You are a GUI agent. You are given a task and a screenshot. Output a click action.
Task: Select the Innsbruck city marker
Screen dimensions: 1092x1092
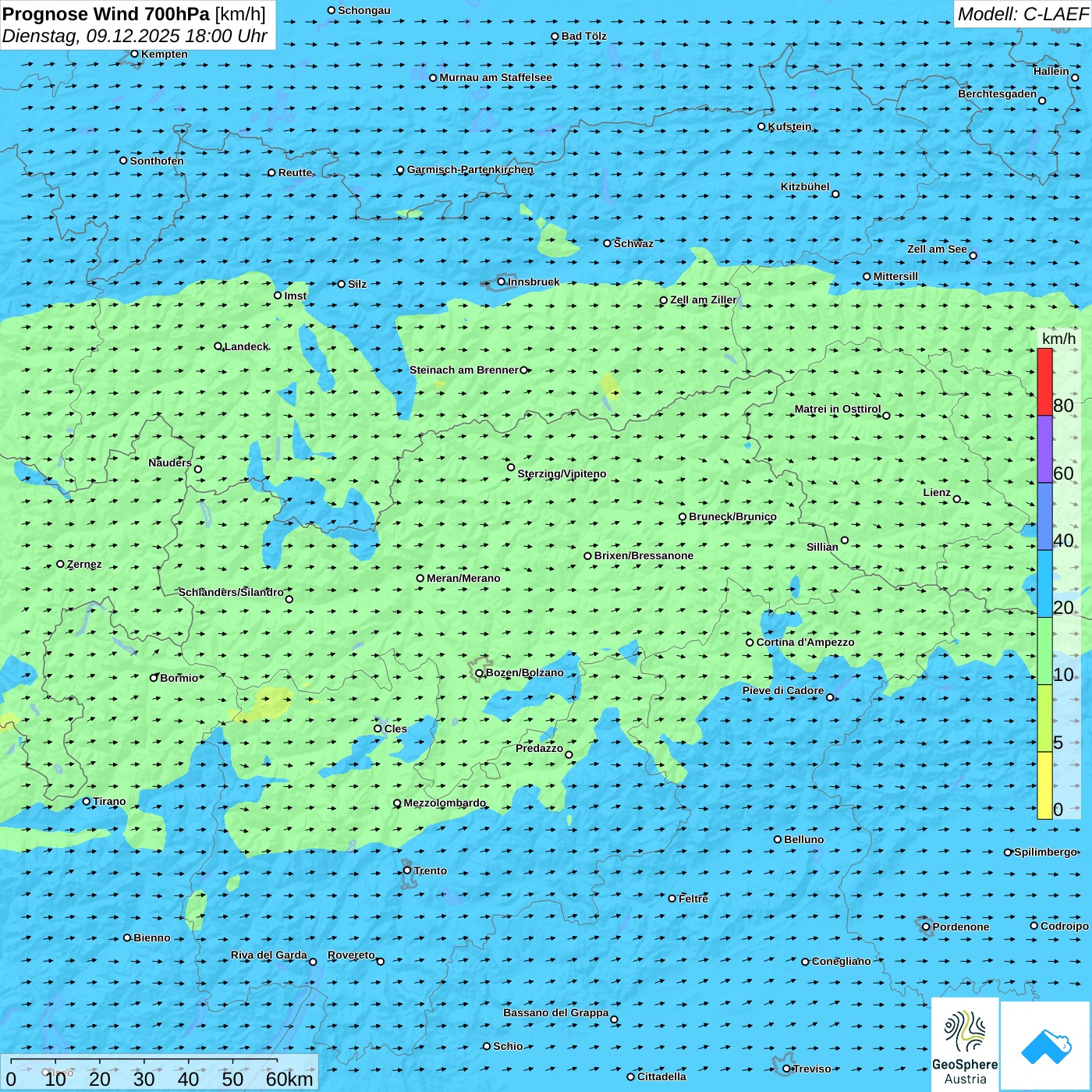[502, 282]
